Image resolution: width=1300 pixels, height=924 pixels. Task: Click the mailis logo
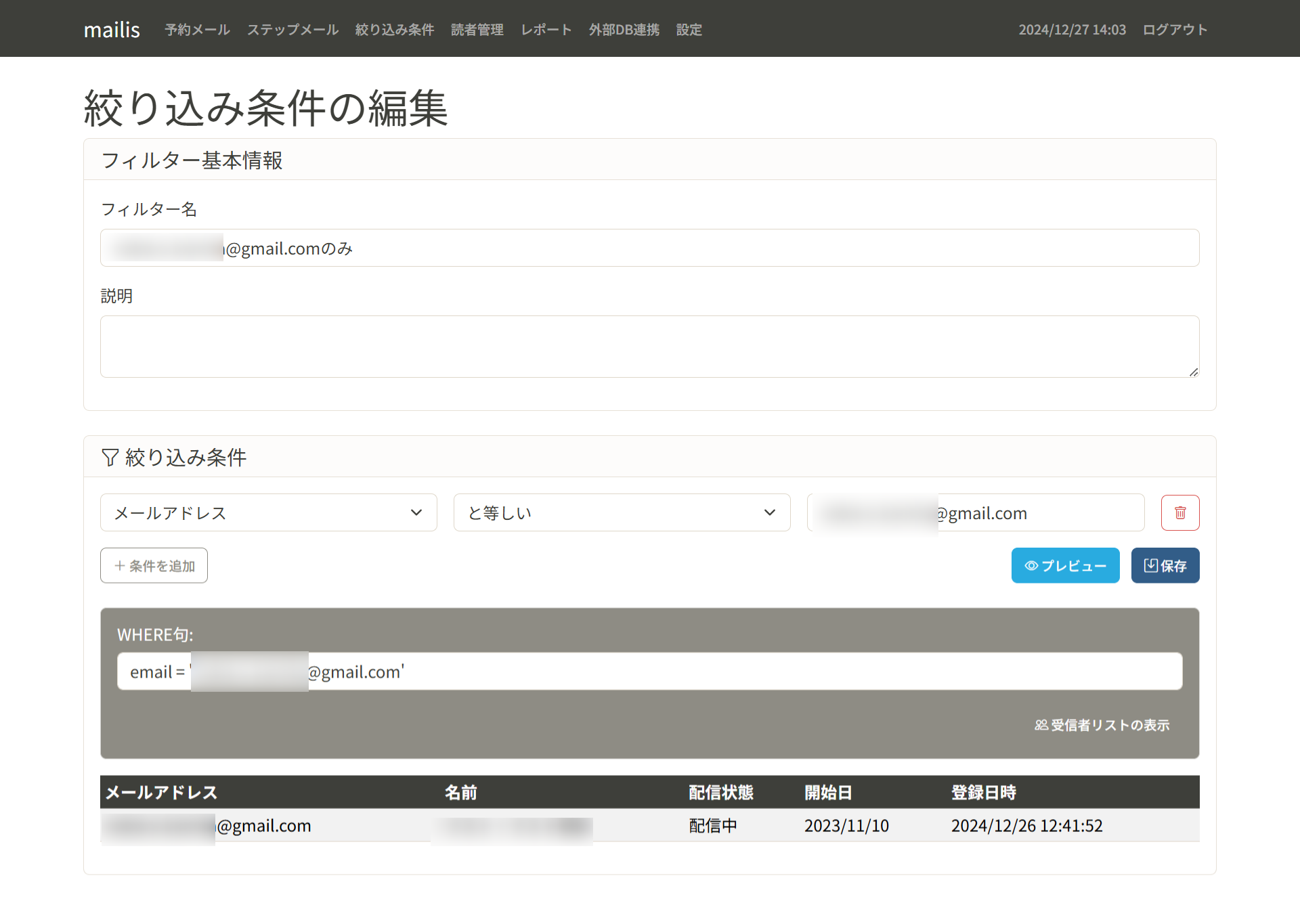pos(112,30)
